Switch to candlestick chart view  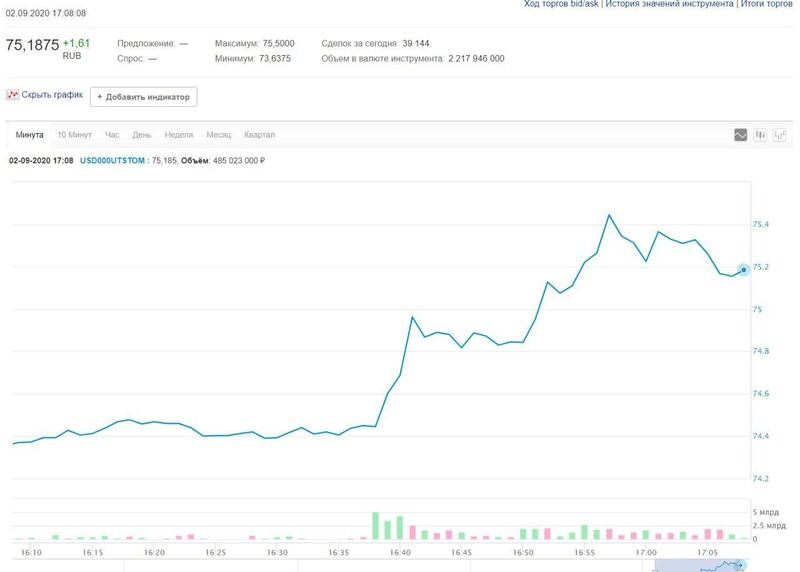[760, 135]
